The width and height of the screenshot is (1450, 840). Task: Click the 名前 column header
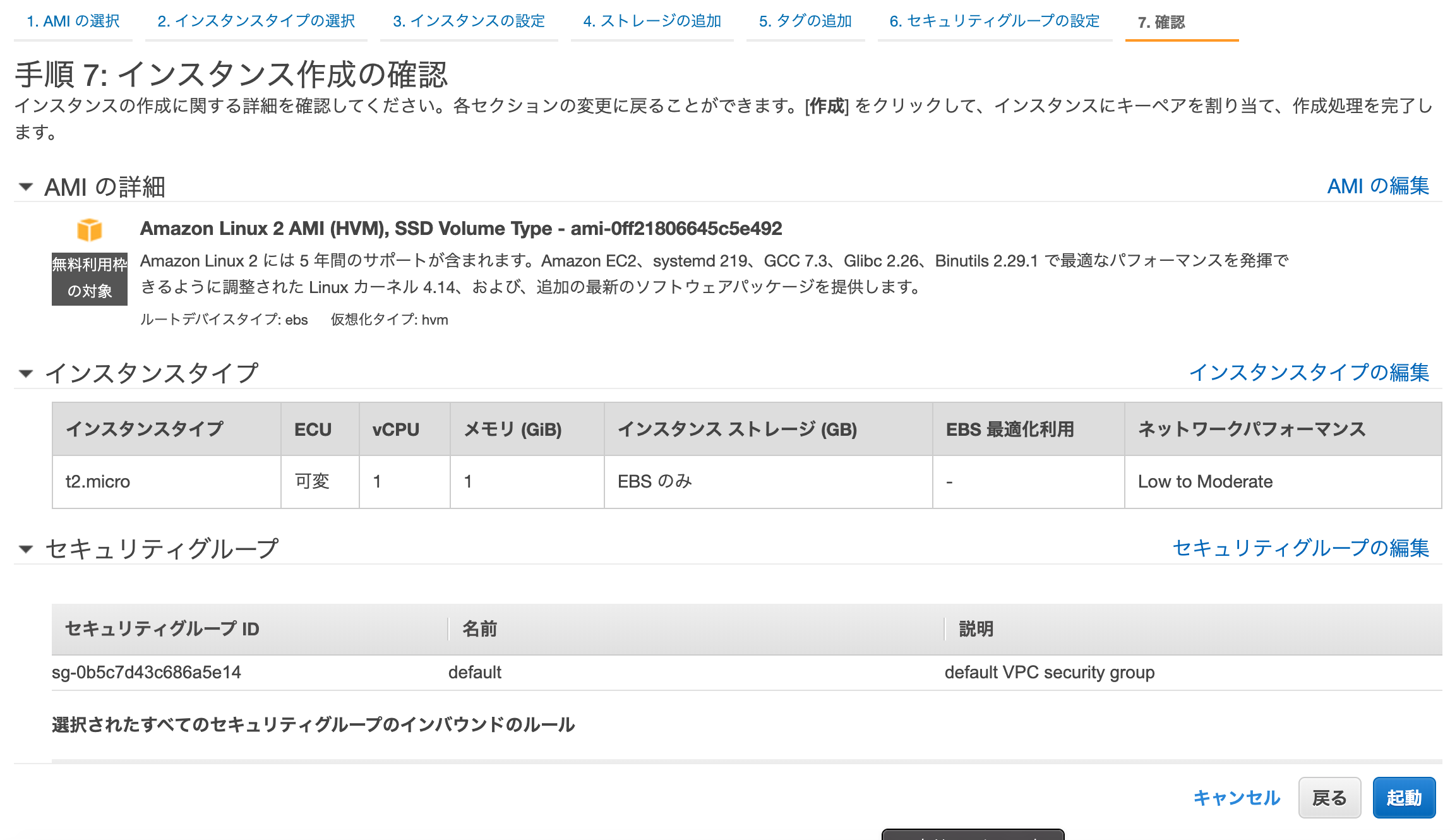480,628
